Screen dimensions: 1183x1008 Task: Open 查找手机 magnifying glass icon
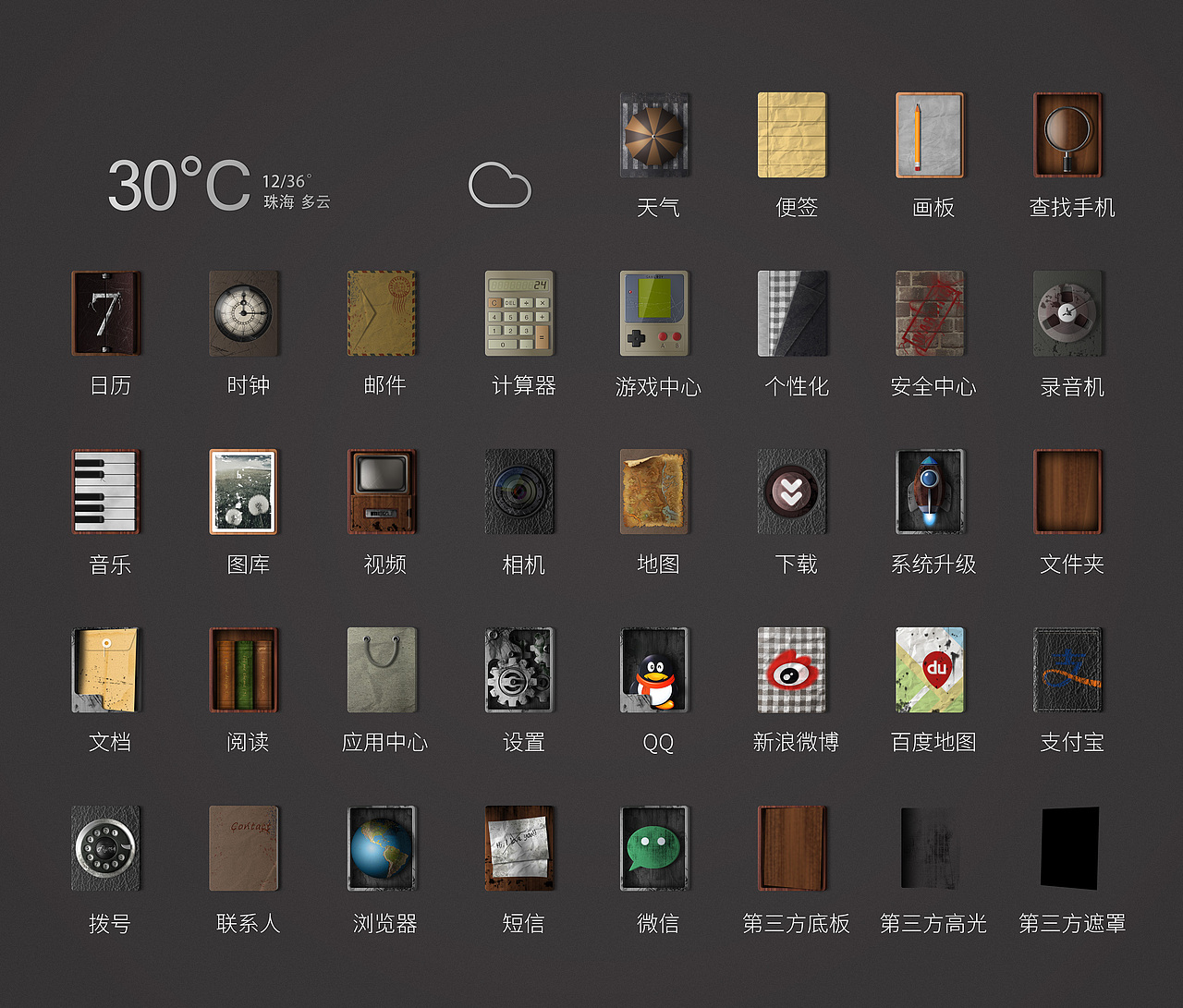click(x=1067, y=135)
